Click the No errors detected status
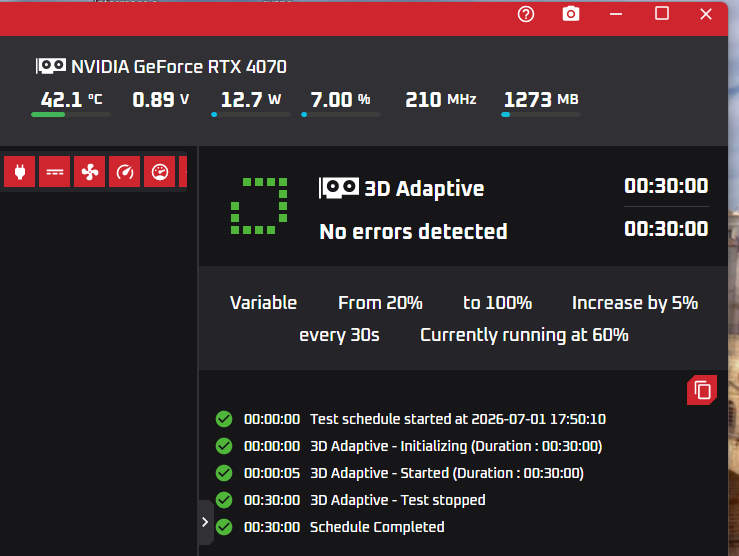The image size is (739, 556). click(x=413, y=231)
